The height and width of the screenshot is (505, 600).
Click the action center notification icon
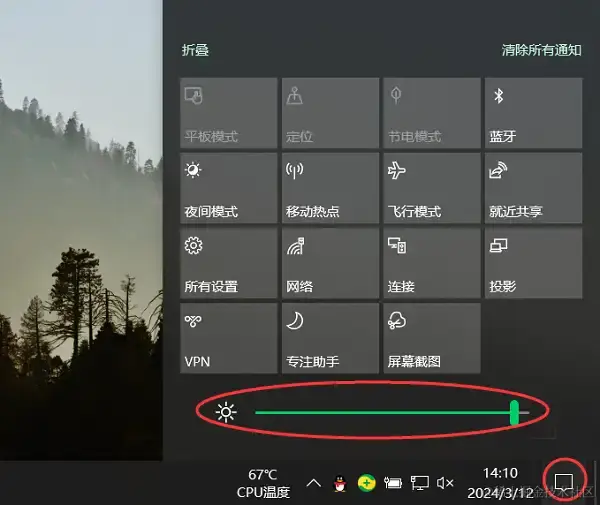[x=564, y=482]
